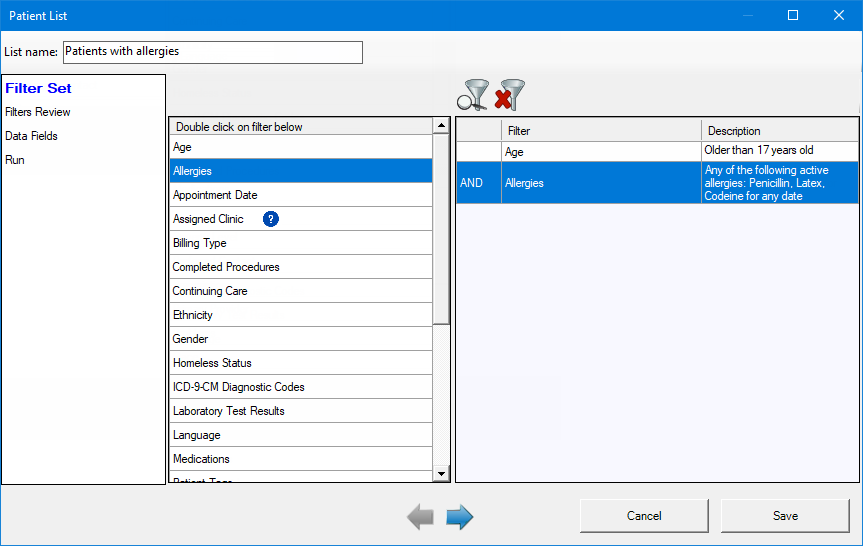Viewport: 863px width, 546px height.
Task: Select the Age row in applied filters
Action: point(657,151)
